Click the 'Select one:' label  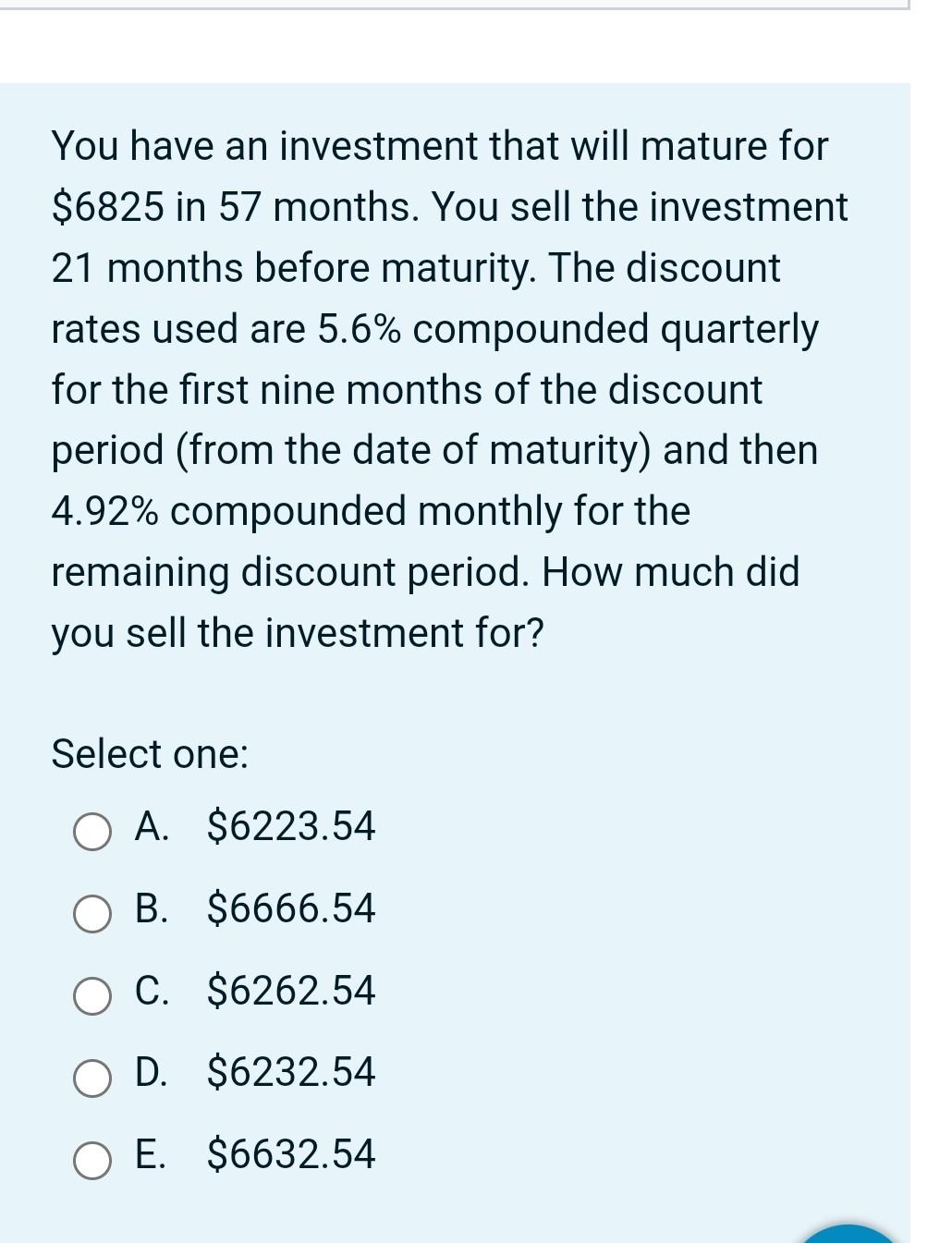coord(150,754)
